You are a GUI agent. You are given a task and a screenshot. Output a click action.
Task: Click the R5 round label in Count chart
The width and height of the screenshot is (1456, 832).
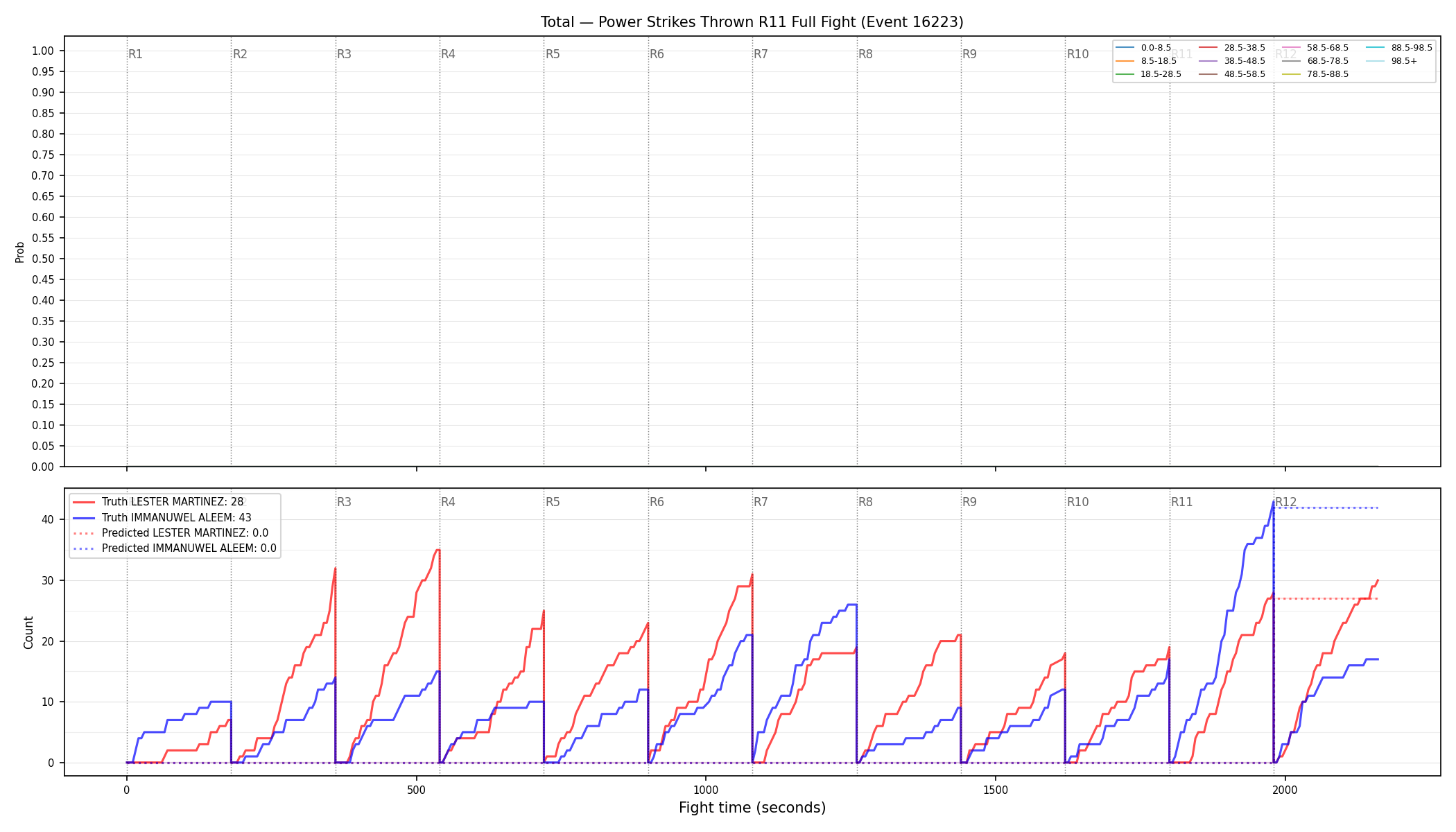pyautogui.click(x=553, y=502)
